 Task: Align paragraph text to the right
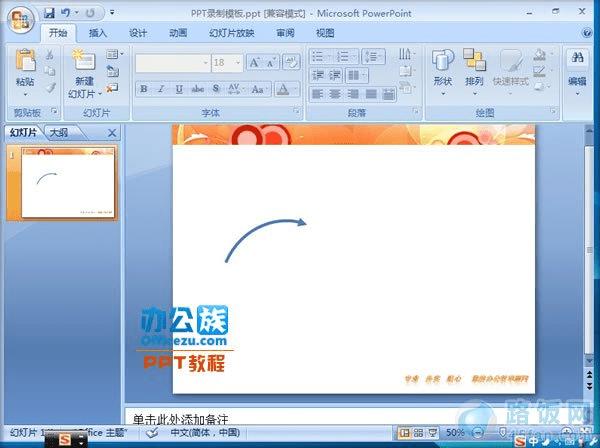pyautogui.click(x=353, y=94)
